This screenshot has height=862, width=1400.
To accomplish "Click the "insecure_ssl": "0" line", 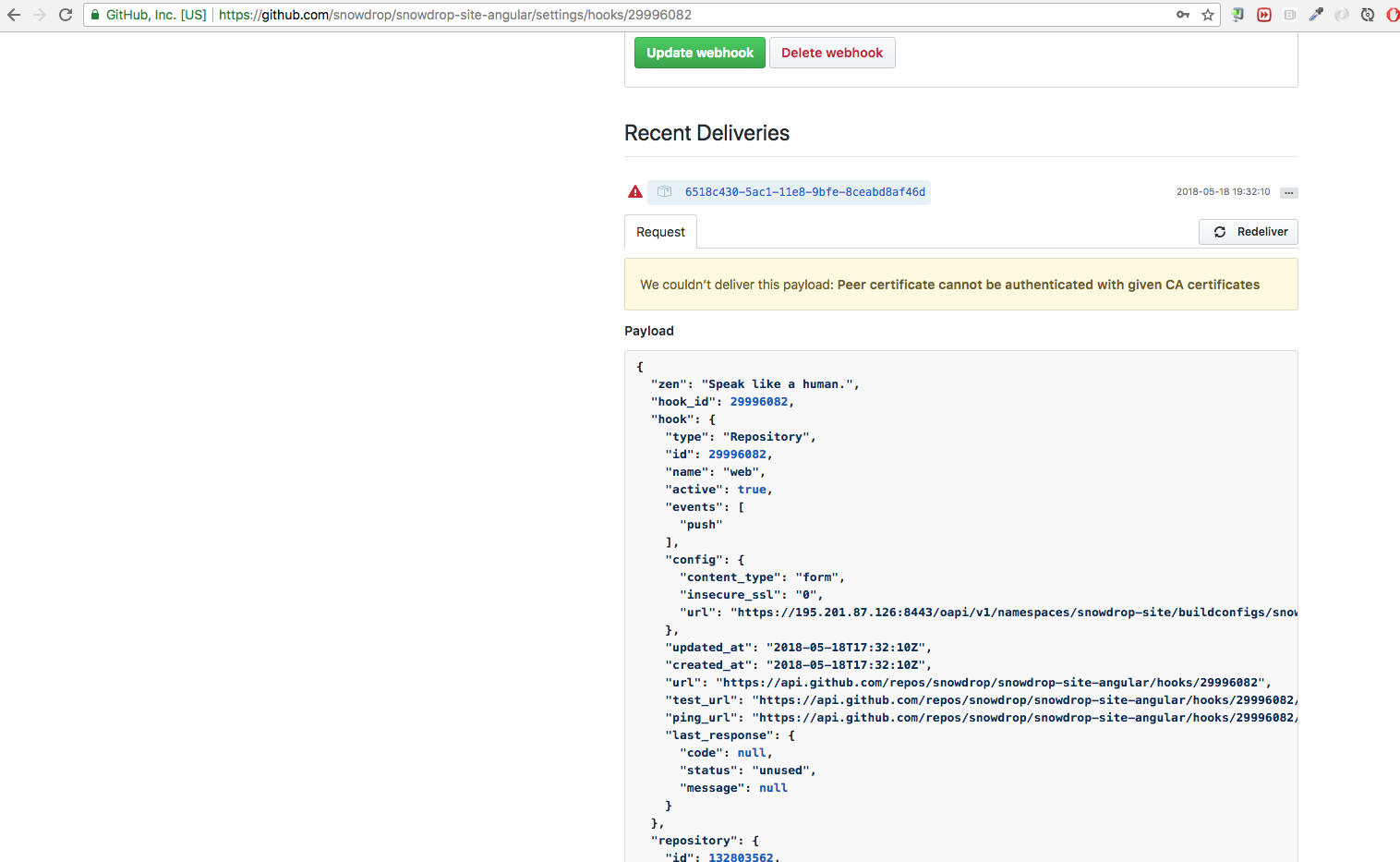I will (752, 595).
